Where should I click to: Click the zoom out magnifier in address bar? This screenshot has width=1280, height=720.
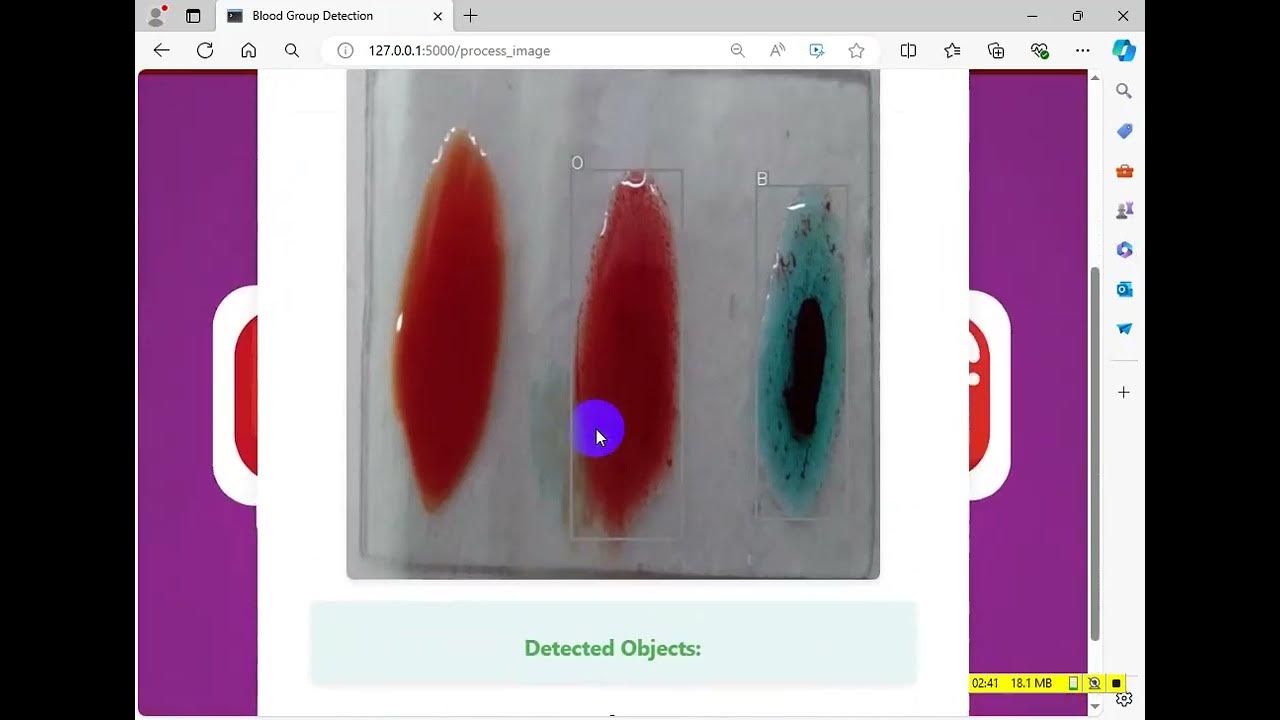pyautogui.click(x=737, y=50)
